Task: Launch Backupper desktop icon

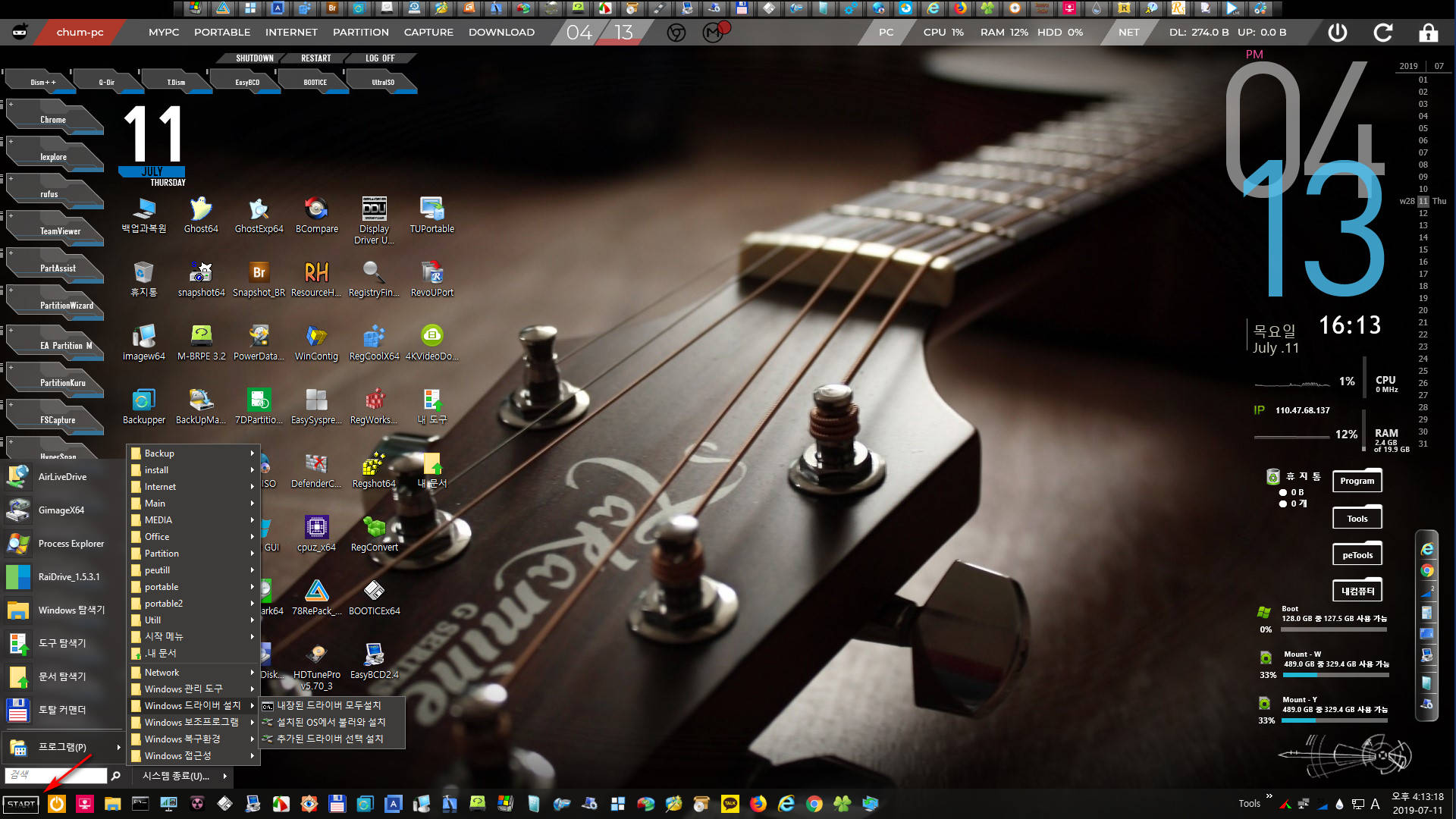Action: [x=143, y=406]
